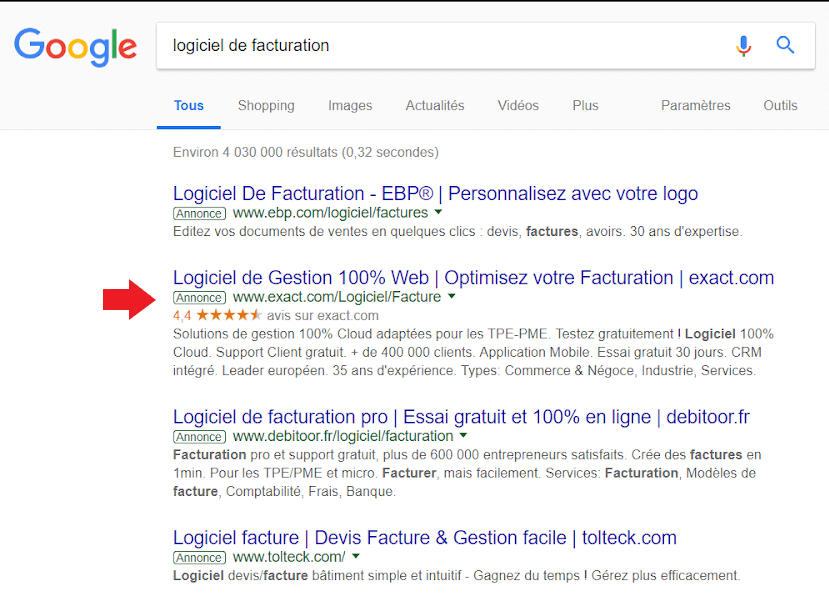Click exact.com description 'Solutions de gestion 100% Cloud'
The image size is (829, 593).
pyautogui.click(x=473, y=353)
